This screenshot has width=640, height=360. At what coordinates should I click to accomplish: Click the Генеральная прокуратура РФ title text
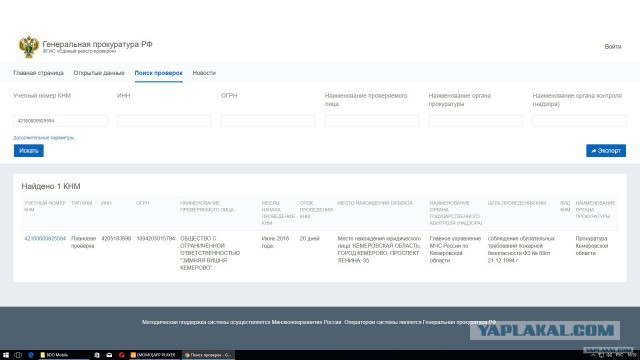coord(97,44)
